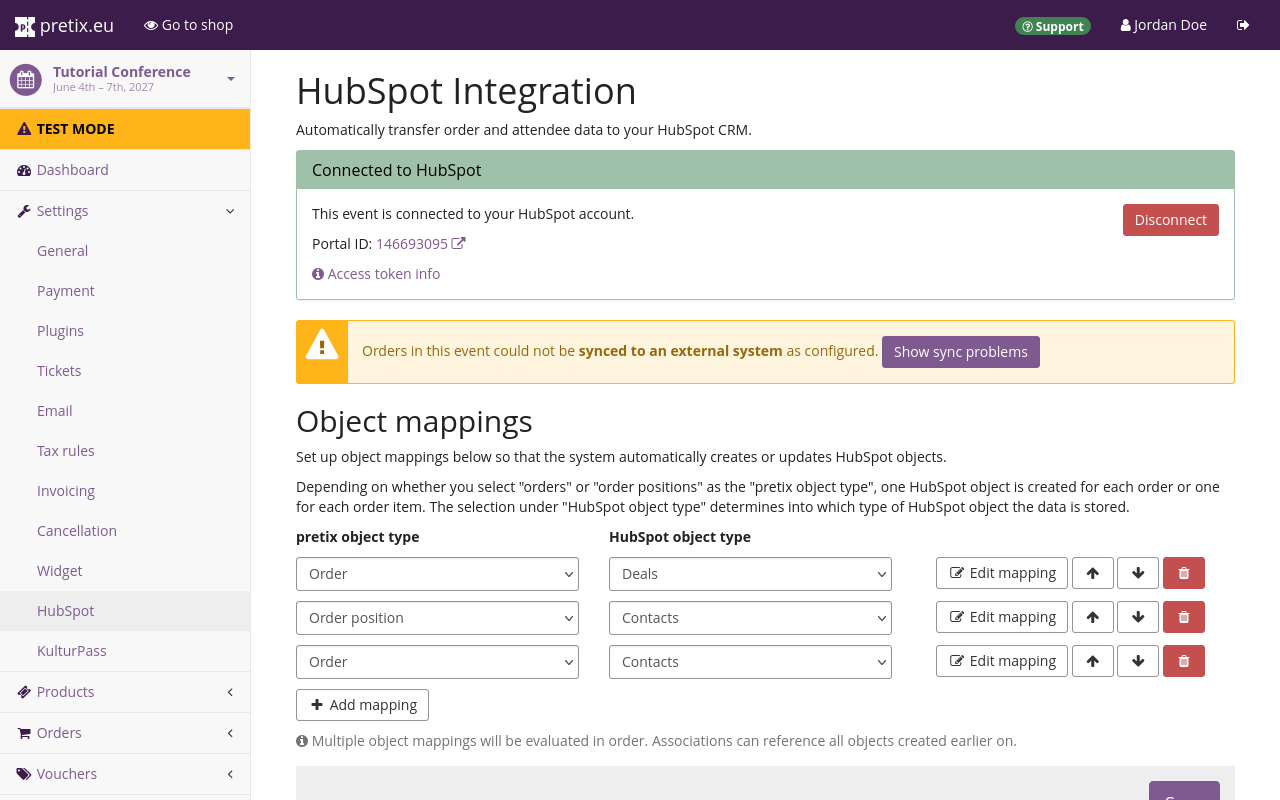
Task: Delete the Order to Deals mapping
Action: click(1183, 573)
